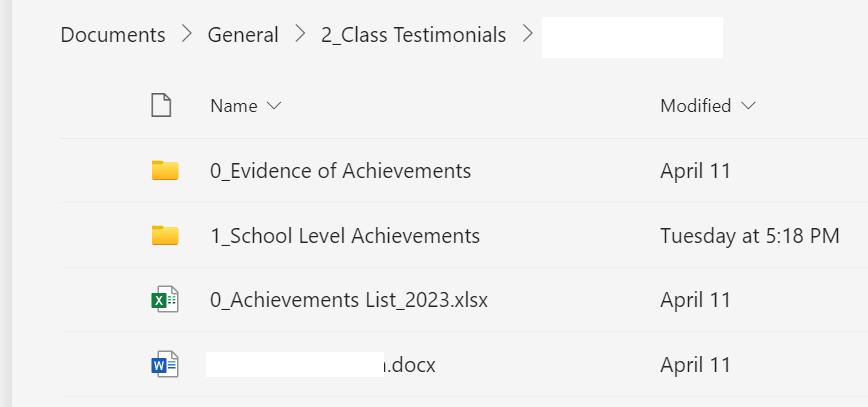Click the April 11 date of the xlsx file
Viewport: 868px width, 407px height.
tap(695, 300)
